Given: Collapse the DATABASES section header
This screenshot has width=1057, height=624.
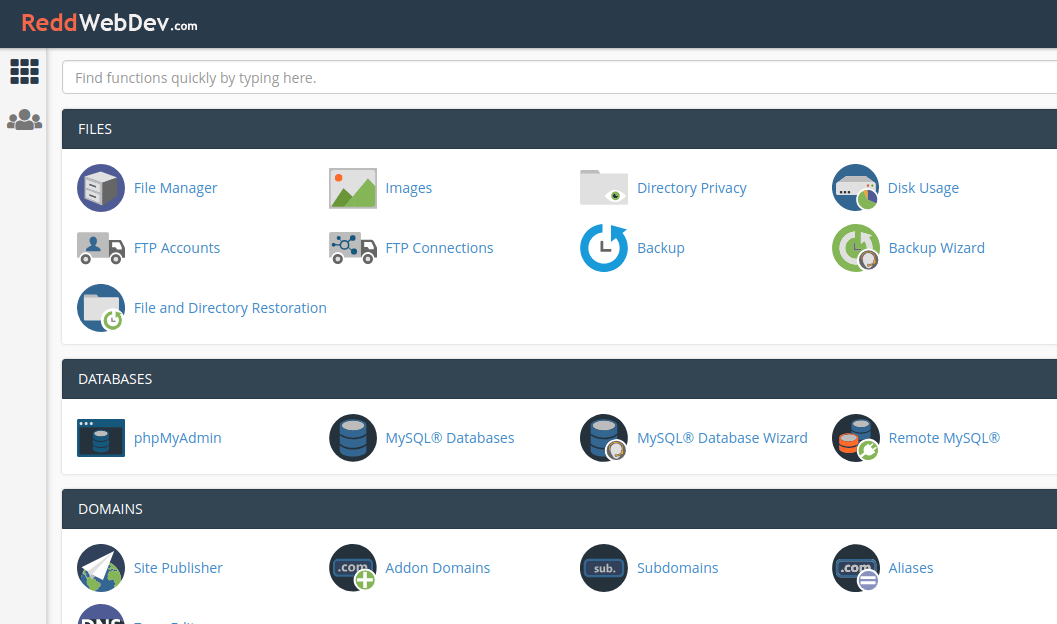Looking at the screenshot, I should point(560,379).
